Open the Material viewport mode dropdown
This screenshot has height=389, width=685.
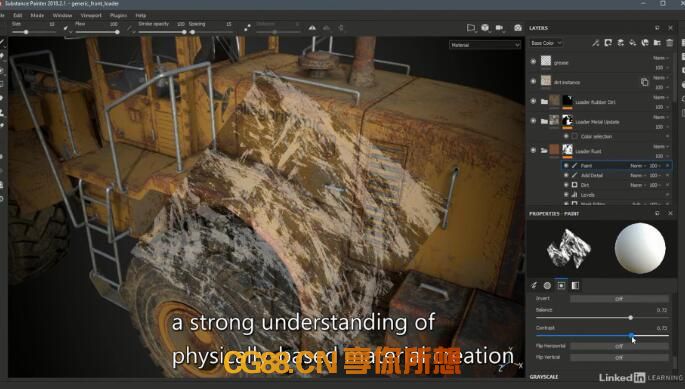[x=485, y=45]
